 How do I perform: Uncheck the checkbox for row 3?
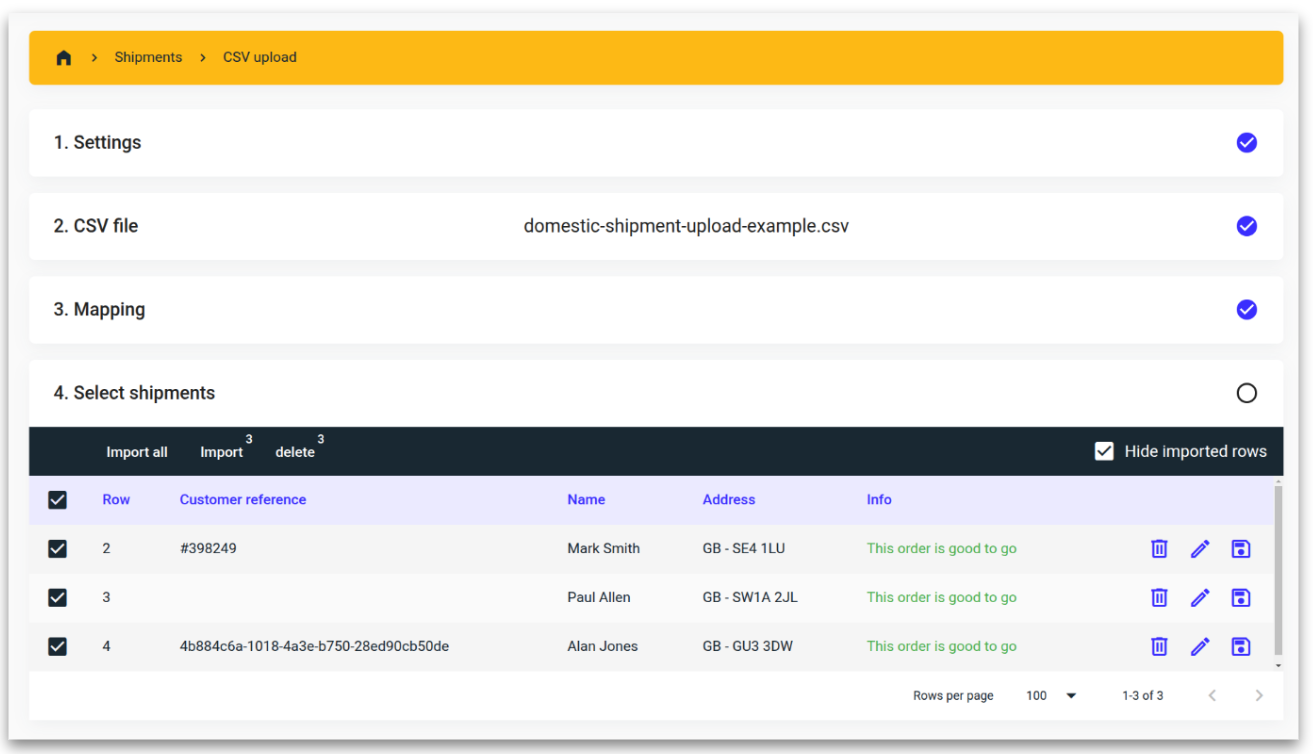point(58,597)
